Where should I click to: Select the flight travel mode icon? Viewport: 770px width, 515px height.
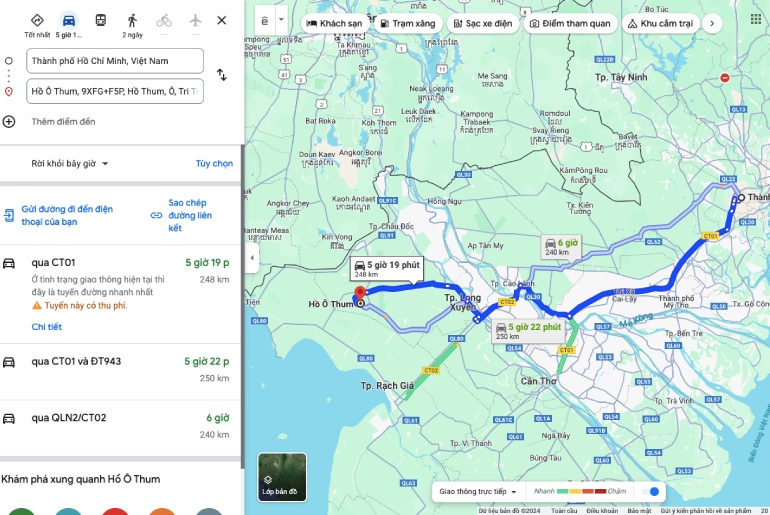tap(195, 21)
